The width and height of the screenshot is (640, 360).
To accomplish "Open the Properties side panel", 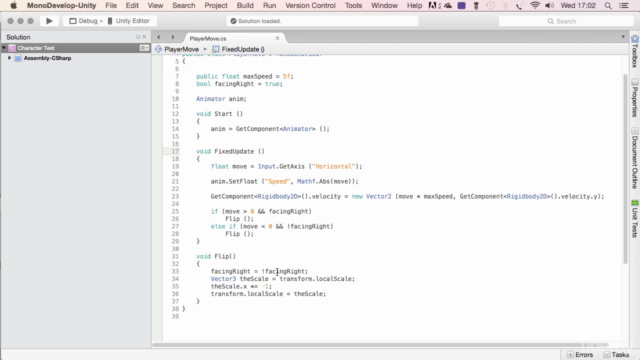I will point(635,98).
